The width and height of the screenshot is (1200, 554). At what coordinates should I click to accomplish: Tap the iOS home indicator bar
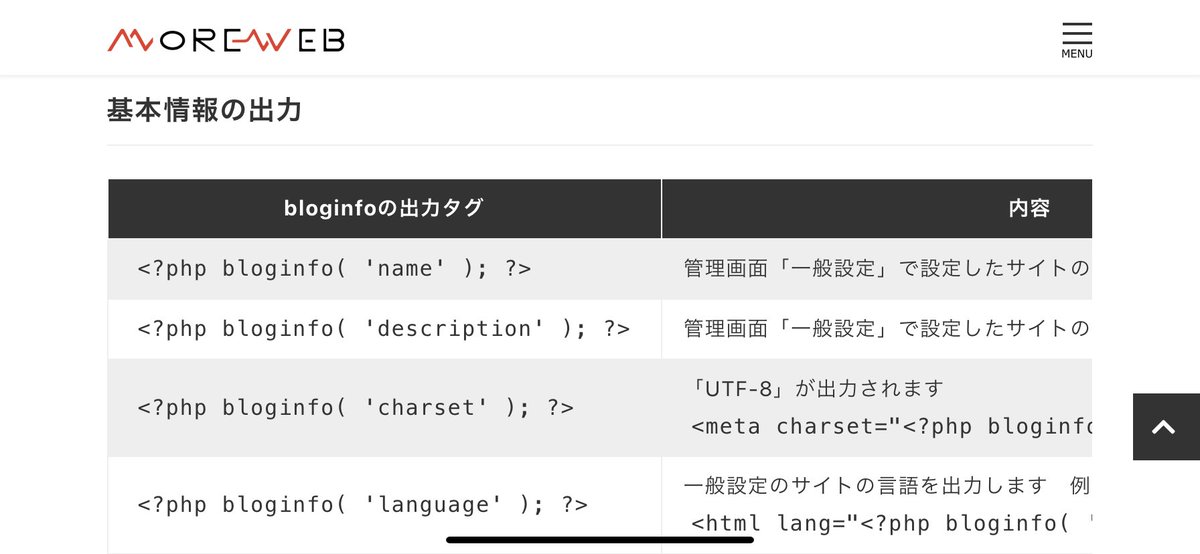[600, 540]
